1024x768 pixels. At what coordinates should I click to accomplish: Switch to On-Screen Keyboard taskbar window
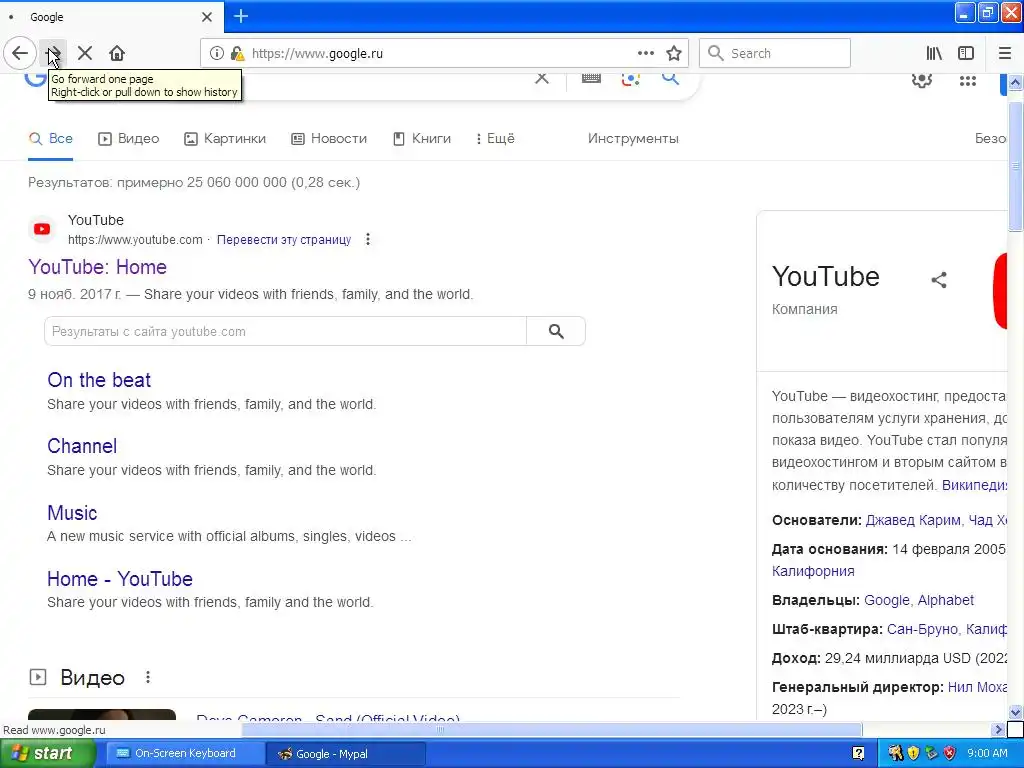(185, 753)
